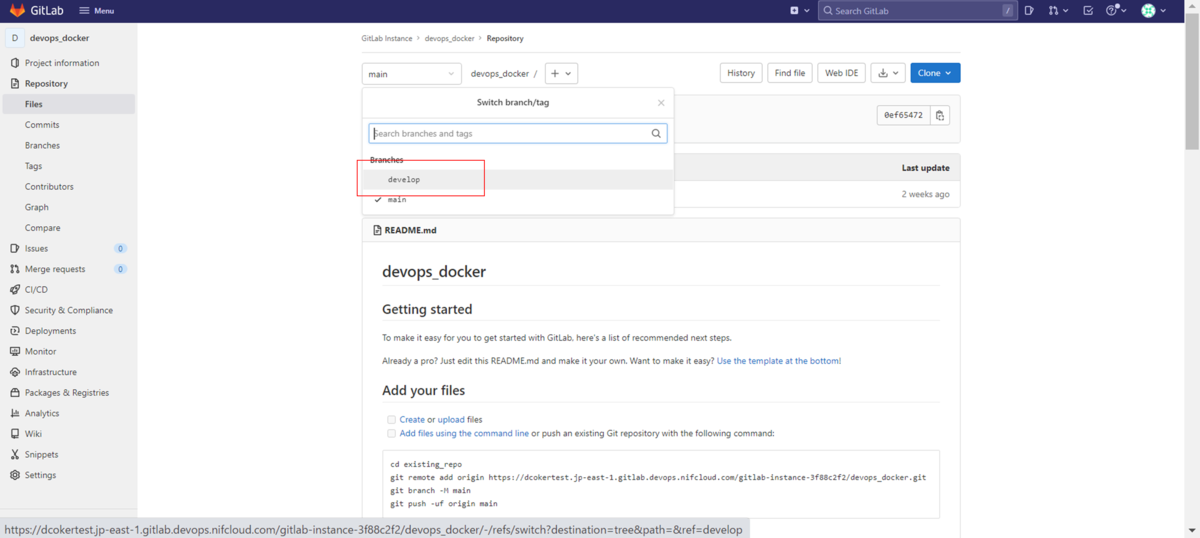Screen dimensions: 1200x538
Task: Open the Web IDE button
Action: coord(841,73)
